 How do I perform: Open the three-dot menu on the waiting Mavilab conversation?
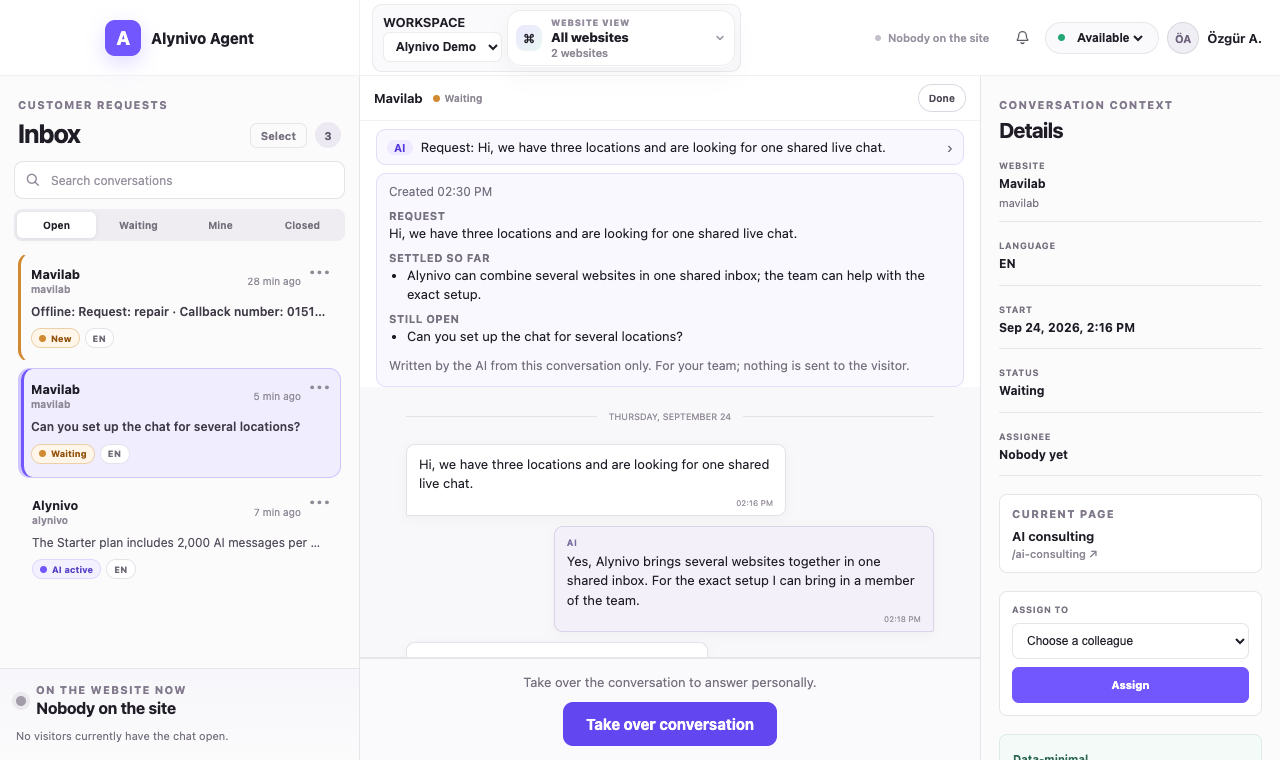point(320,387)
